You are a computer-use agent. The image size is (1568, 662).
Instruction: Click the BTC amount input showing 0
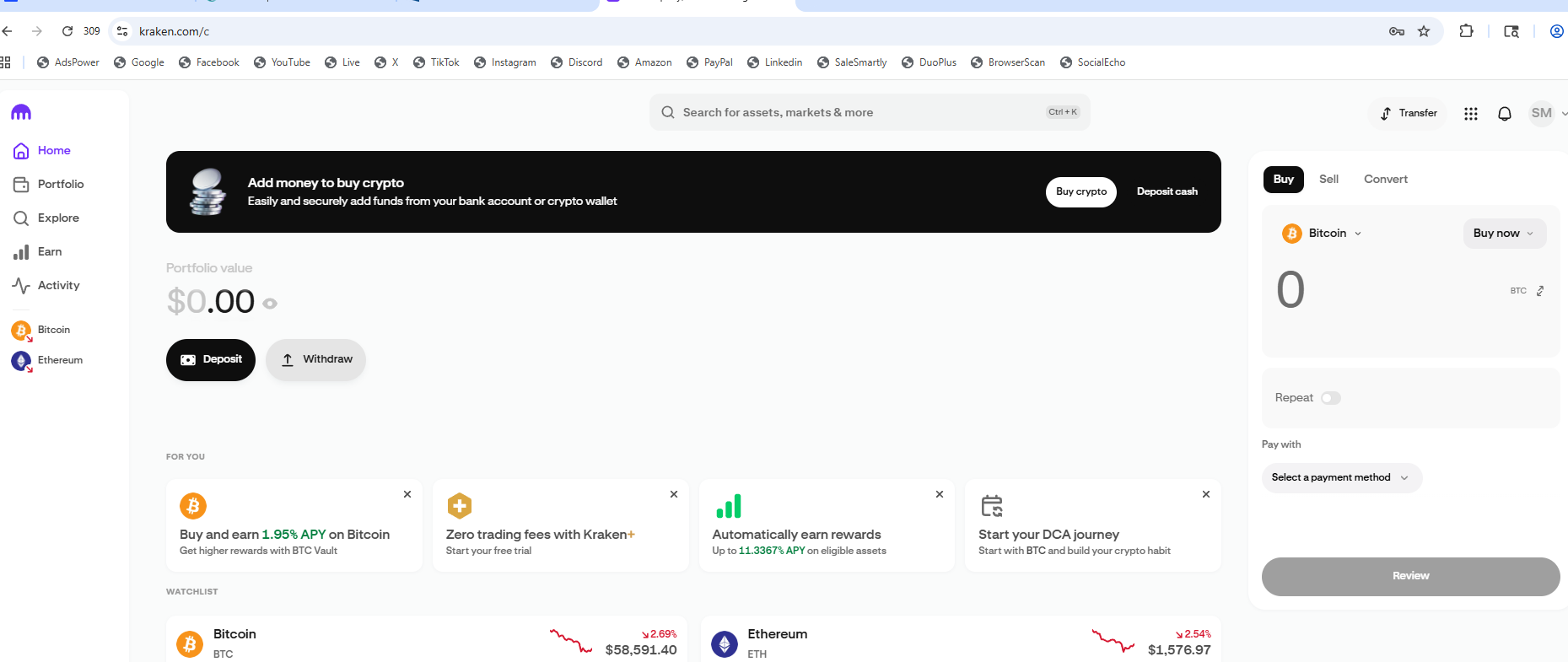[x=1291, y=290]
